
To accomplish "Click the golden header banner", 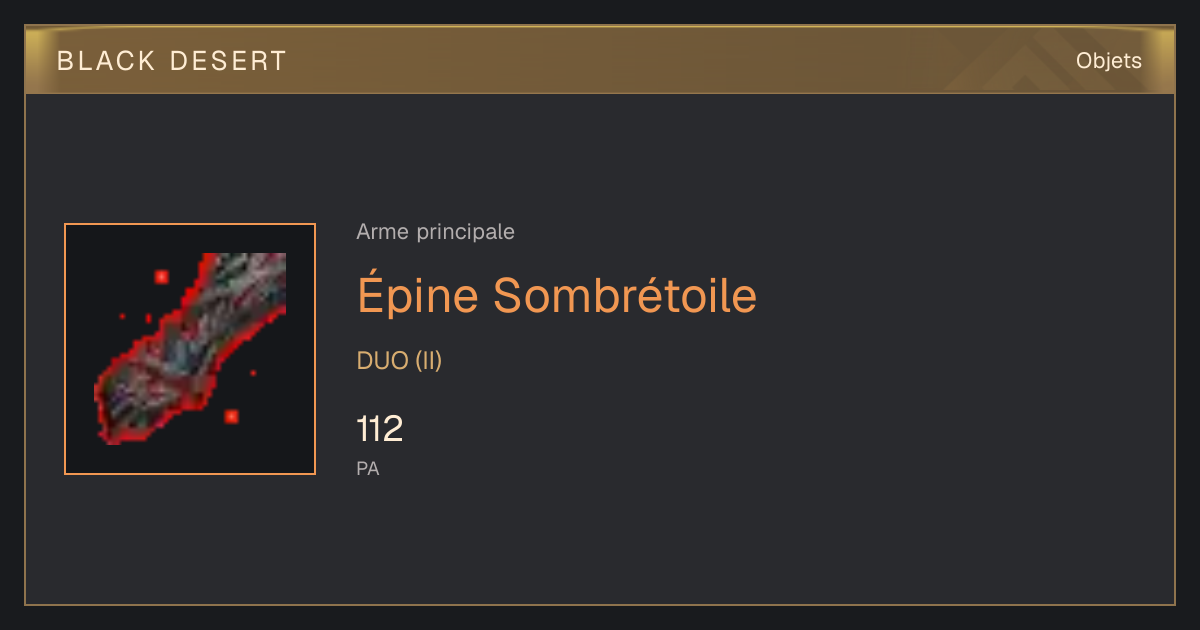I will (x=600, y=60).
